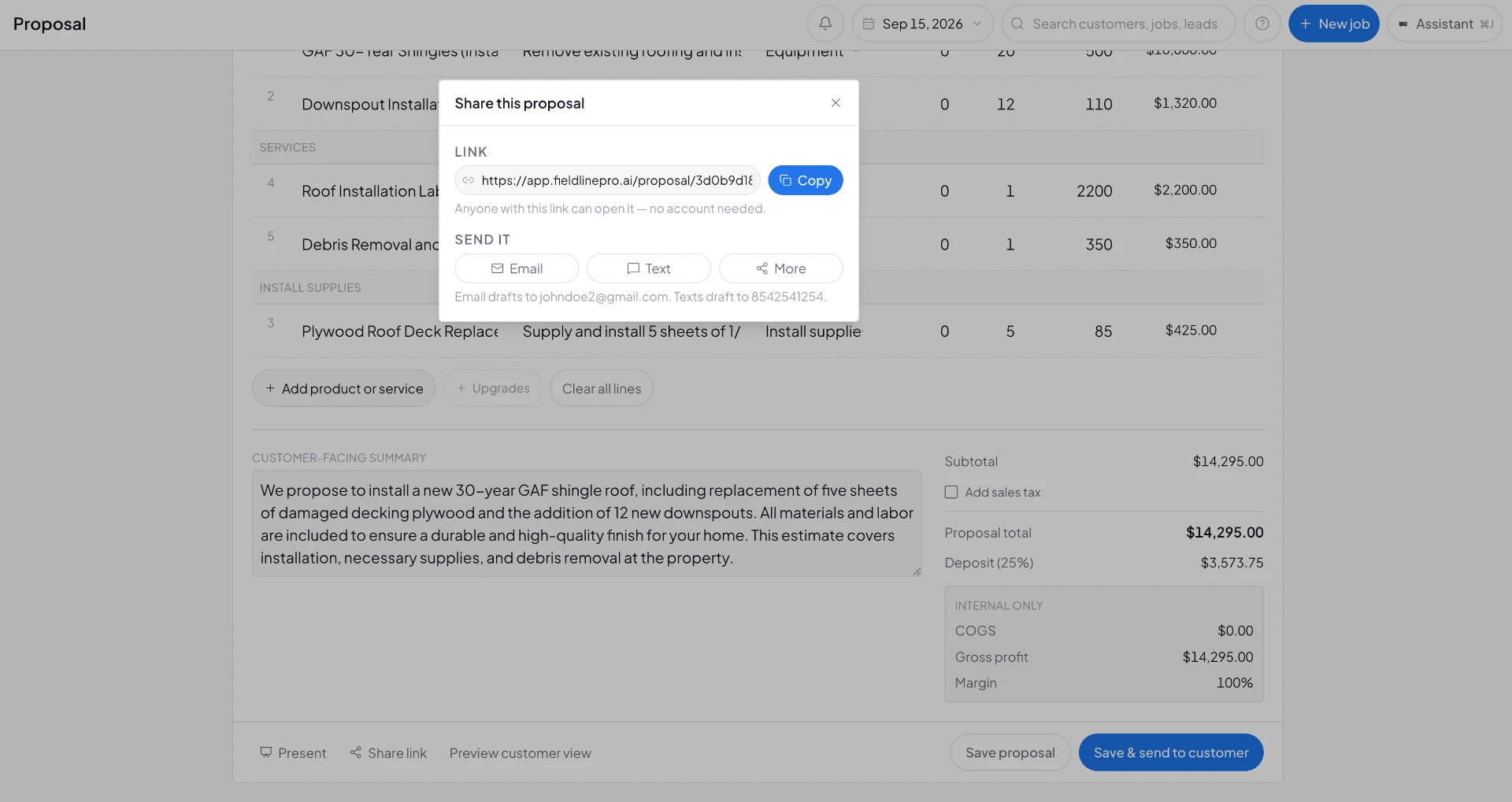Screen dimensions: 1512x802
Task: Click the share nodes icon on More button
Action: 762,268
